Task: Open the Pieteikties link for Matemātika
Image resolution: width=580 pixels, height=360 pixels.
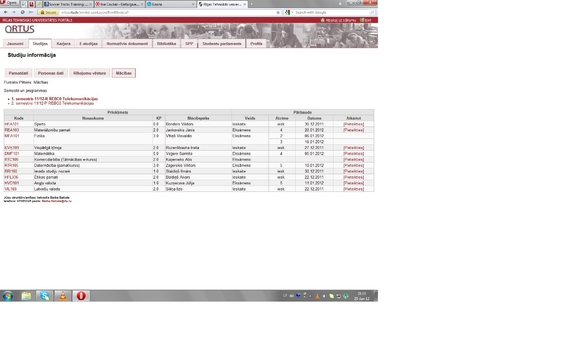Action: click(354, 154)
